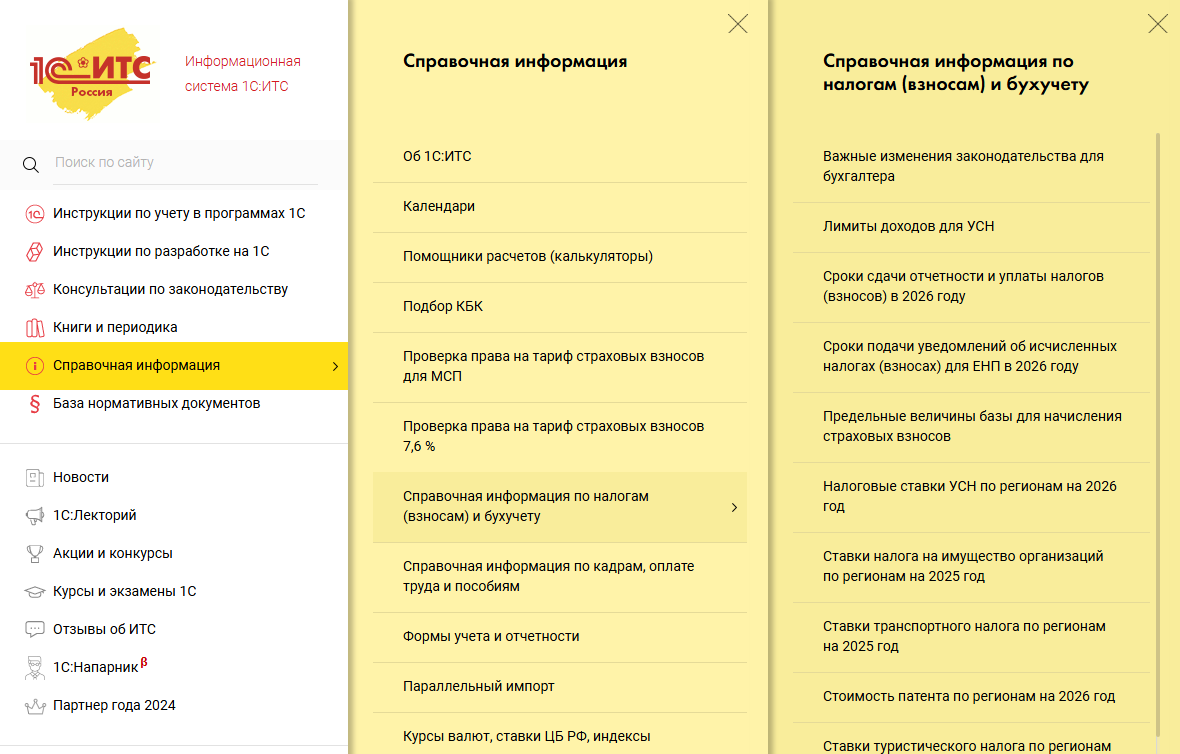The image size is (1180, 754).
Task: Open Ставки туристического налога по регионам
Action: point(972,740)
